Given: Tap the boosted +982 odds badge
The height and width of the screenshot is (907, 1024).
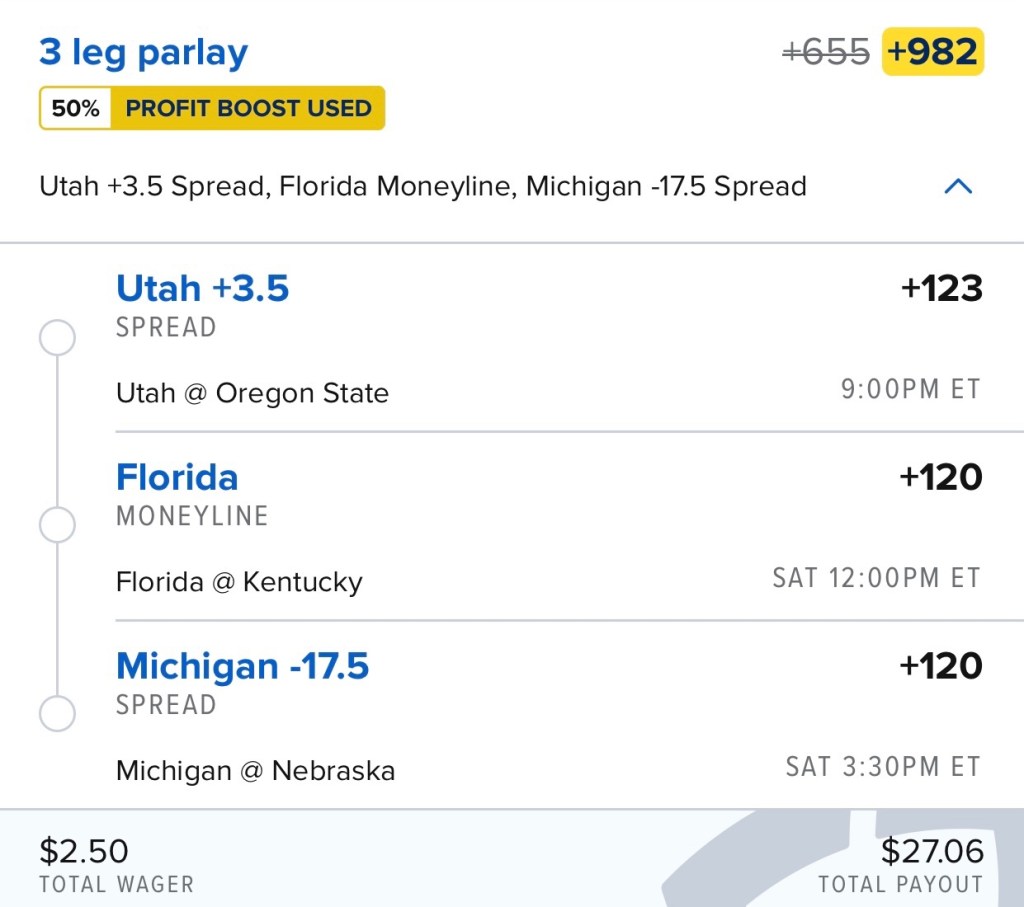Looking at the screenshot, I should (x=933, y=52).
